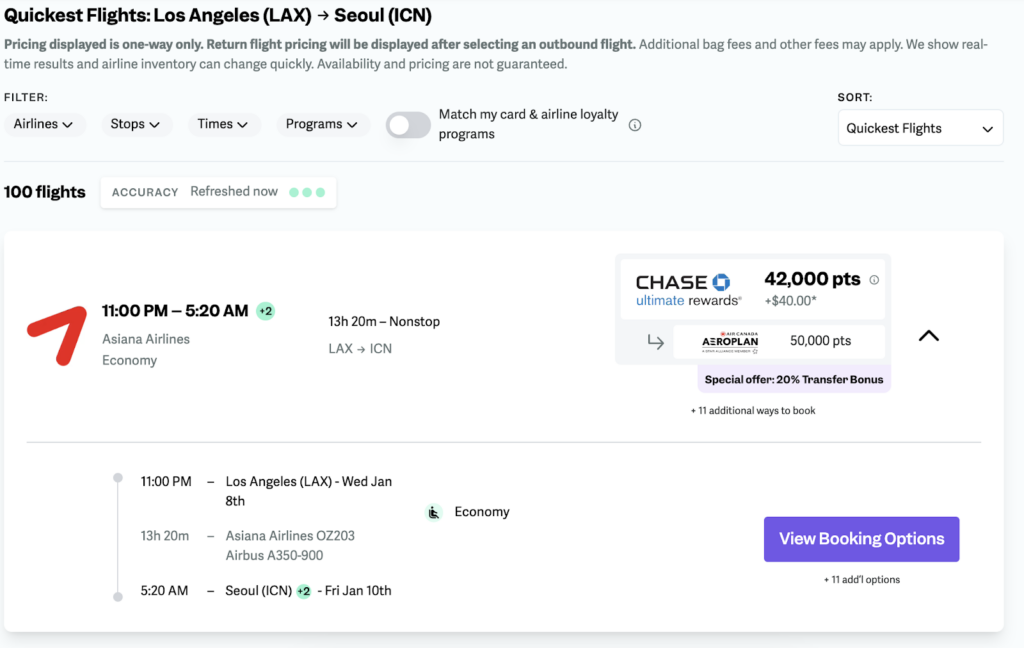Click '11:00 PM – 5:20 AM' time heading

[175, 311]
